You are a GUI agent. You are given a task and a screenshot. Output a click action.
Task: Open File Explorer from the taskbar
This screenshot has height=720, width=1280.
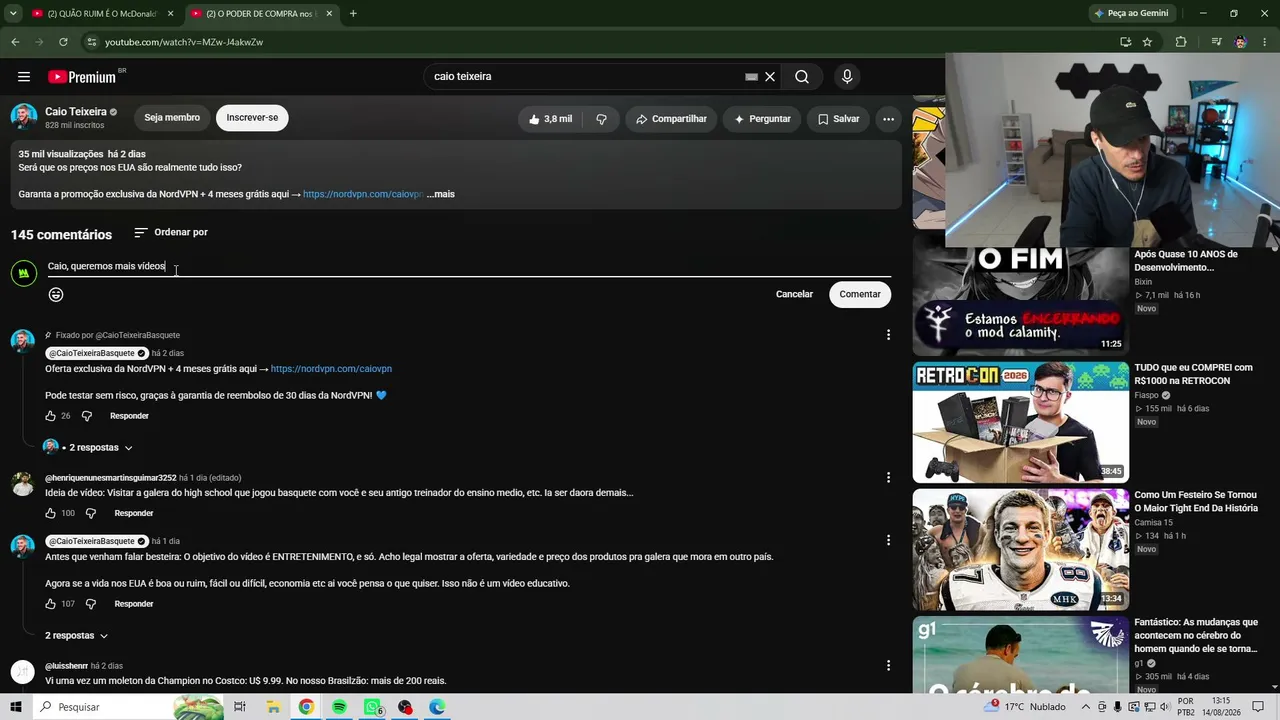[x=273, y=707]
